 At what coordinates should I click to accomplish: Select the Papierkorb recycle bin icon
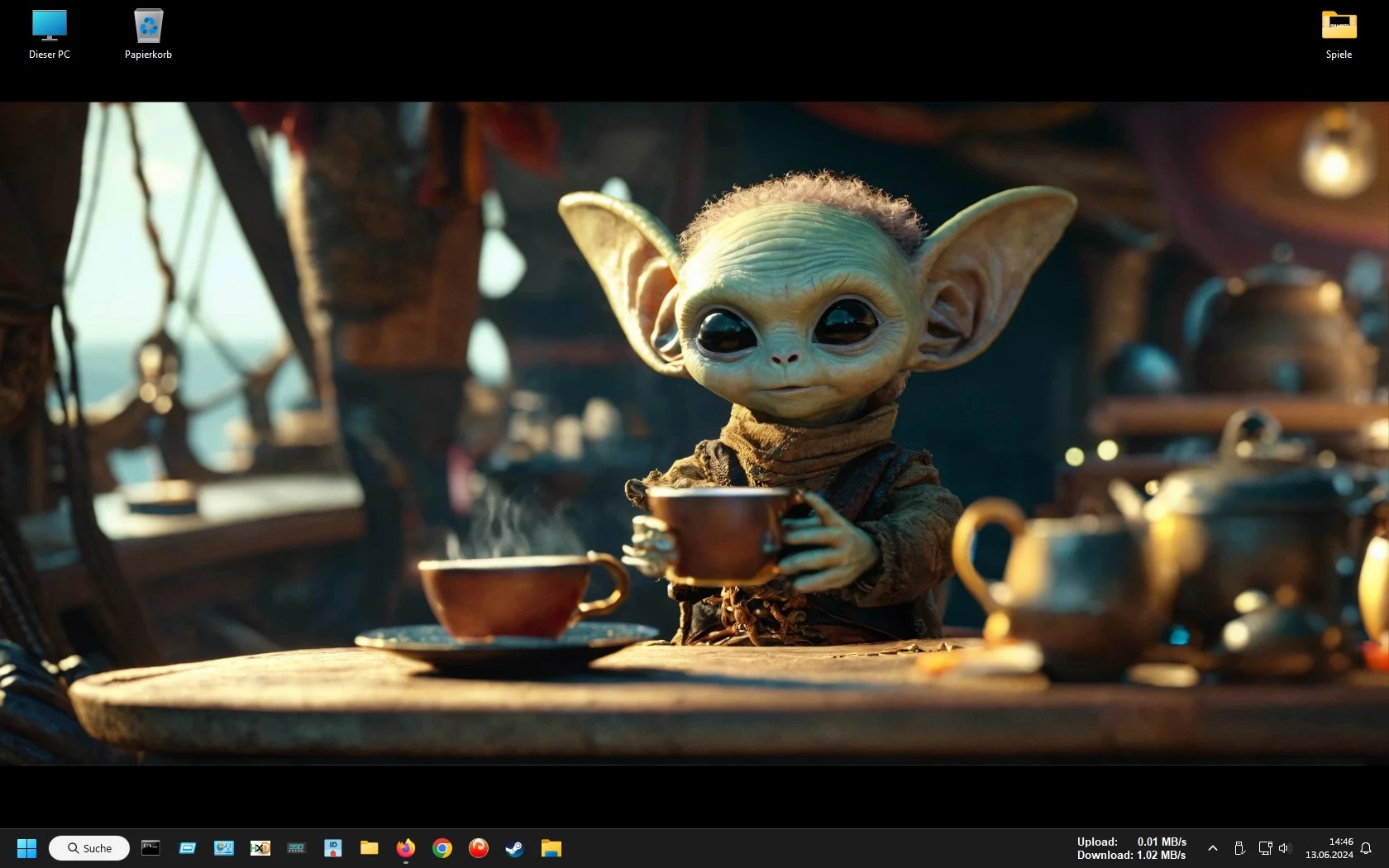pos(148,35)
